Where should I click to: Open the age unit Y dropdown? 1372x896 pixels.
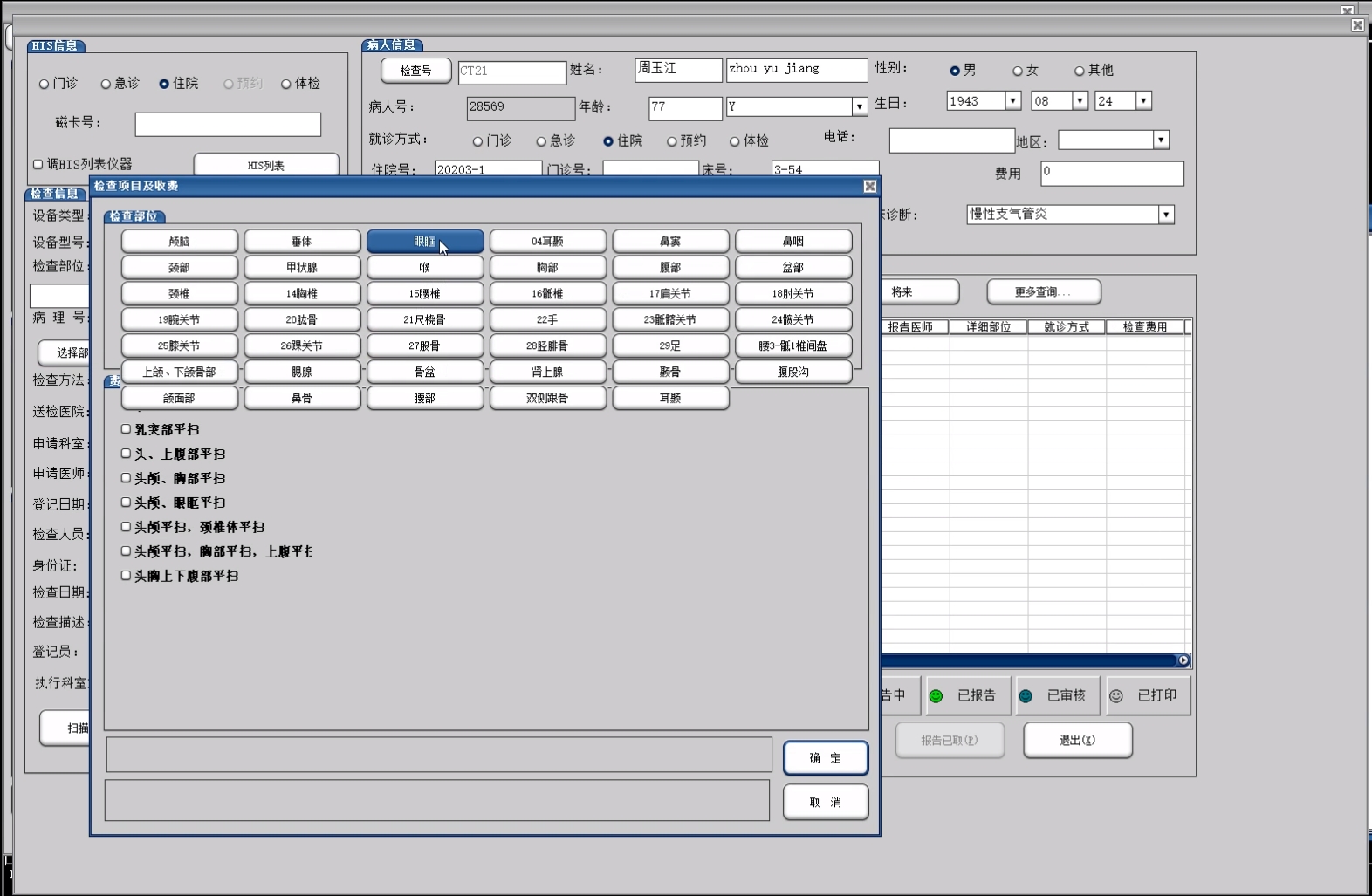(860, 106)
